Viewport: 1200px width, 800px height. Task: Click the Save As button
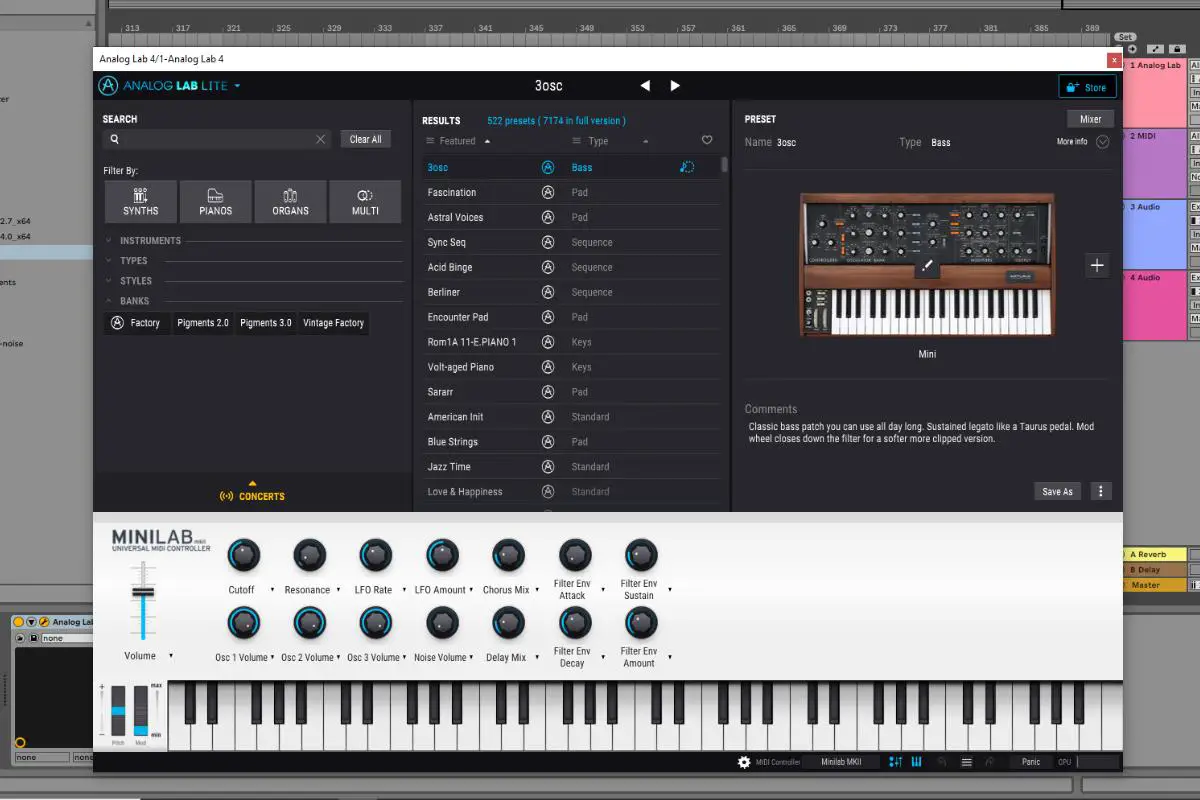tap(1057, 491)
